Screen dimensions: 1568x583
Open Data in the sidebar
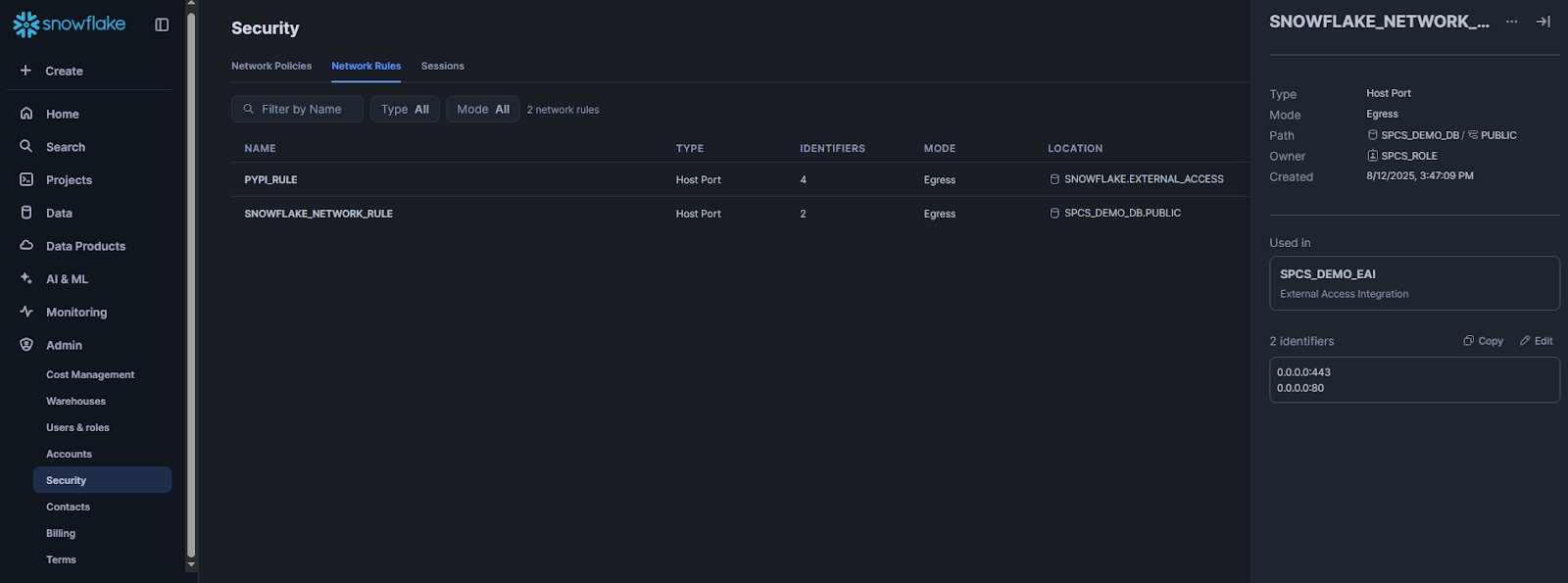click(x=59, y=213)
